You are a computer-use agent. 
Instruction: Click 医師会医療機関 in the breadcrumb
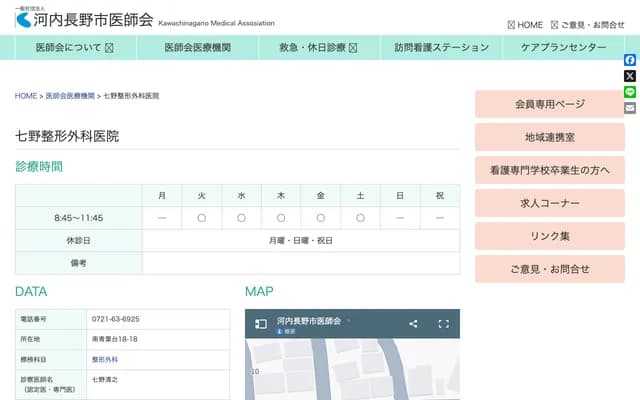(x=70, y=96)
